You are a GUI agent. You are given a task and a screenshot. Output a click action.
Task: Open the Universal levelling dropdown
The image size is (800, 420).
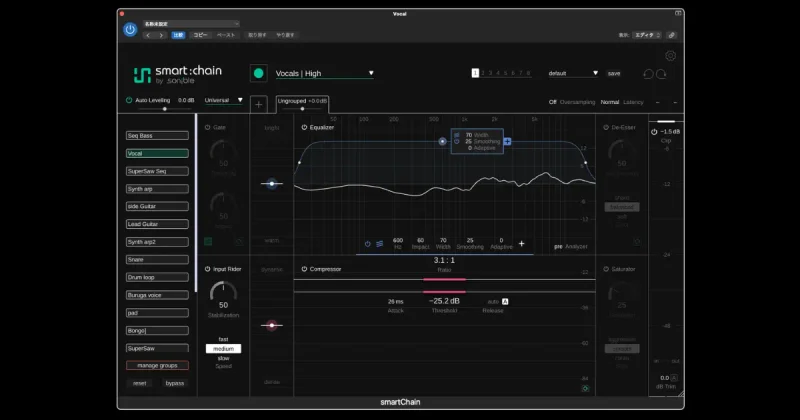coord(223,100)
